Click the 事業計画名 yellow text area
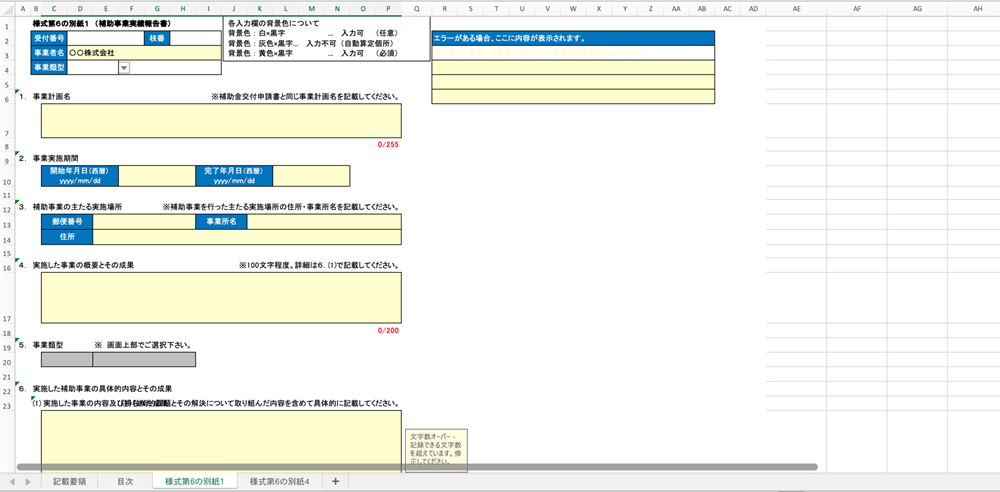This screenshot has width=1000, height=492. click(221, 120)
